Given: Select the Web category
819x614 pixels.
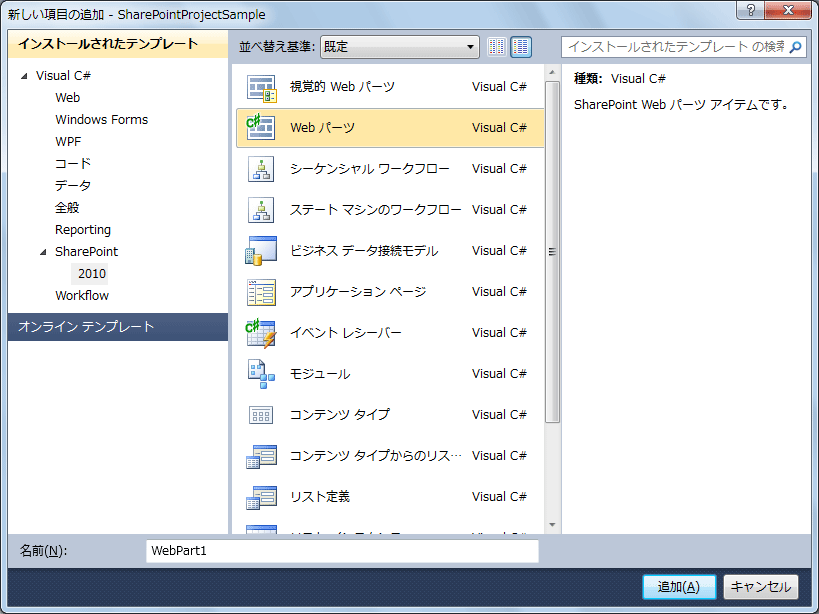Looking at the screenshot, I should (x=67, y=98).
